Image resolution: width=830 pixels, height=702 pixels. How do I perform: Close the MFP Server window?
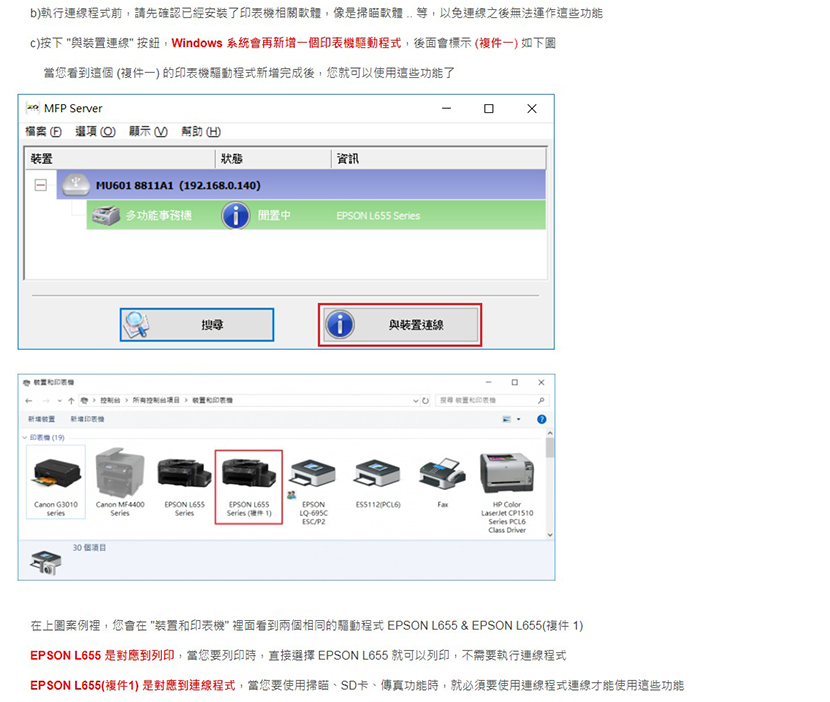[532, 109]
